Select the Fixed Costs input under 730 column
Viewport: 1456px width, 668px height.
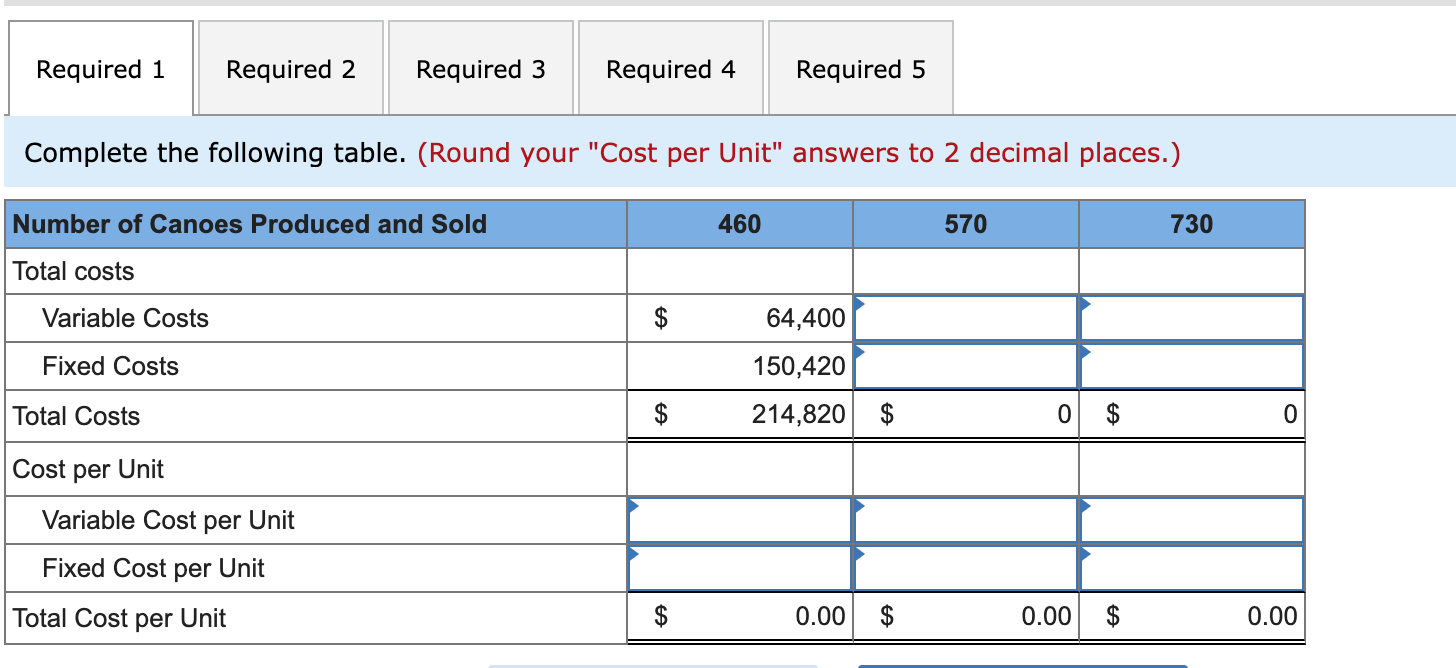[1190, 366]
